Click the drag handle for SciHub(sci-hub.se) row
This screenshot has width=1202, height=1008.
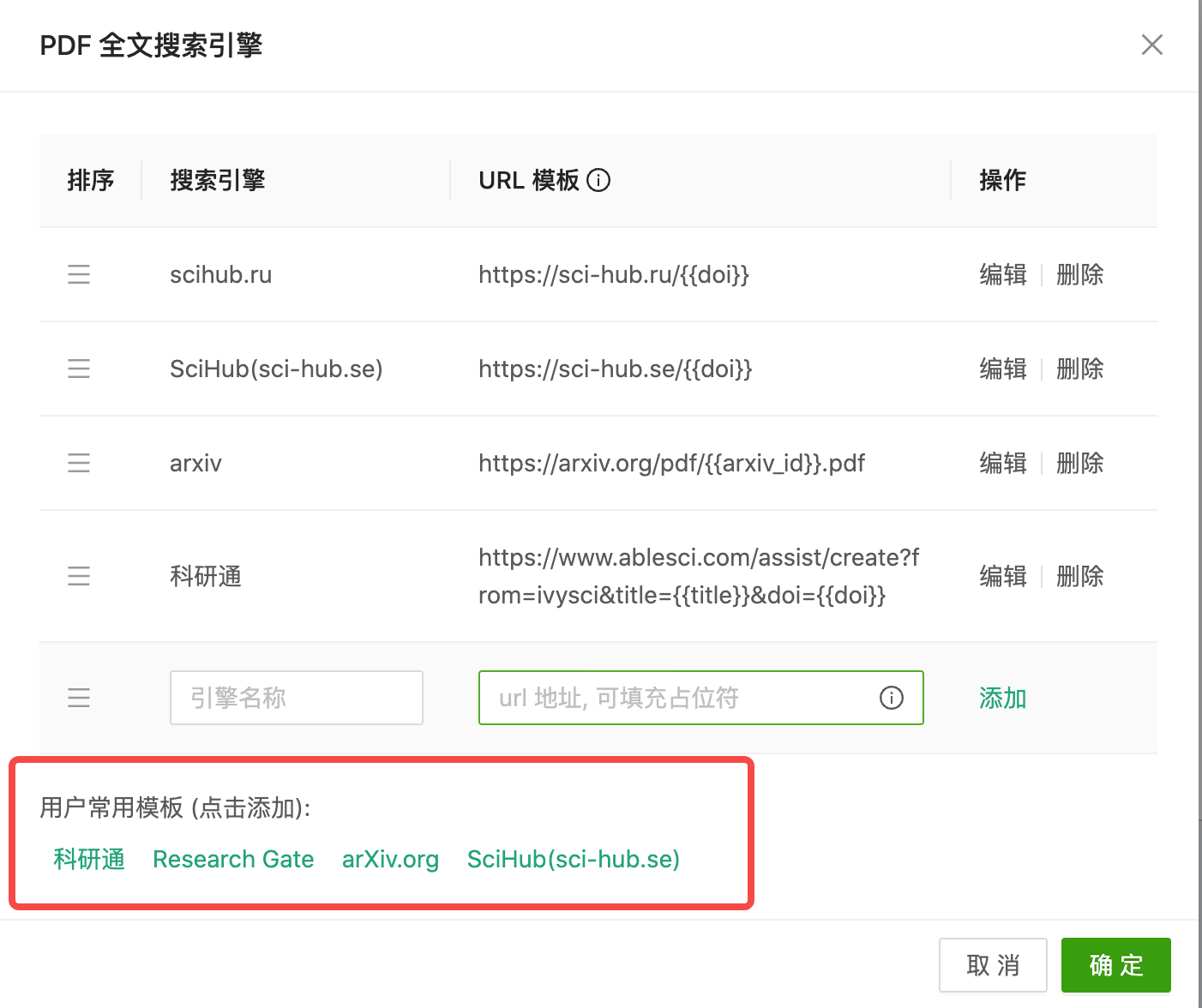79,369
